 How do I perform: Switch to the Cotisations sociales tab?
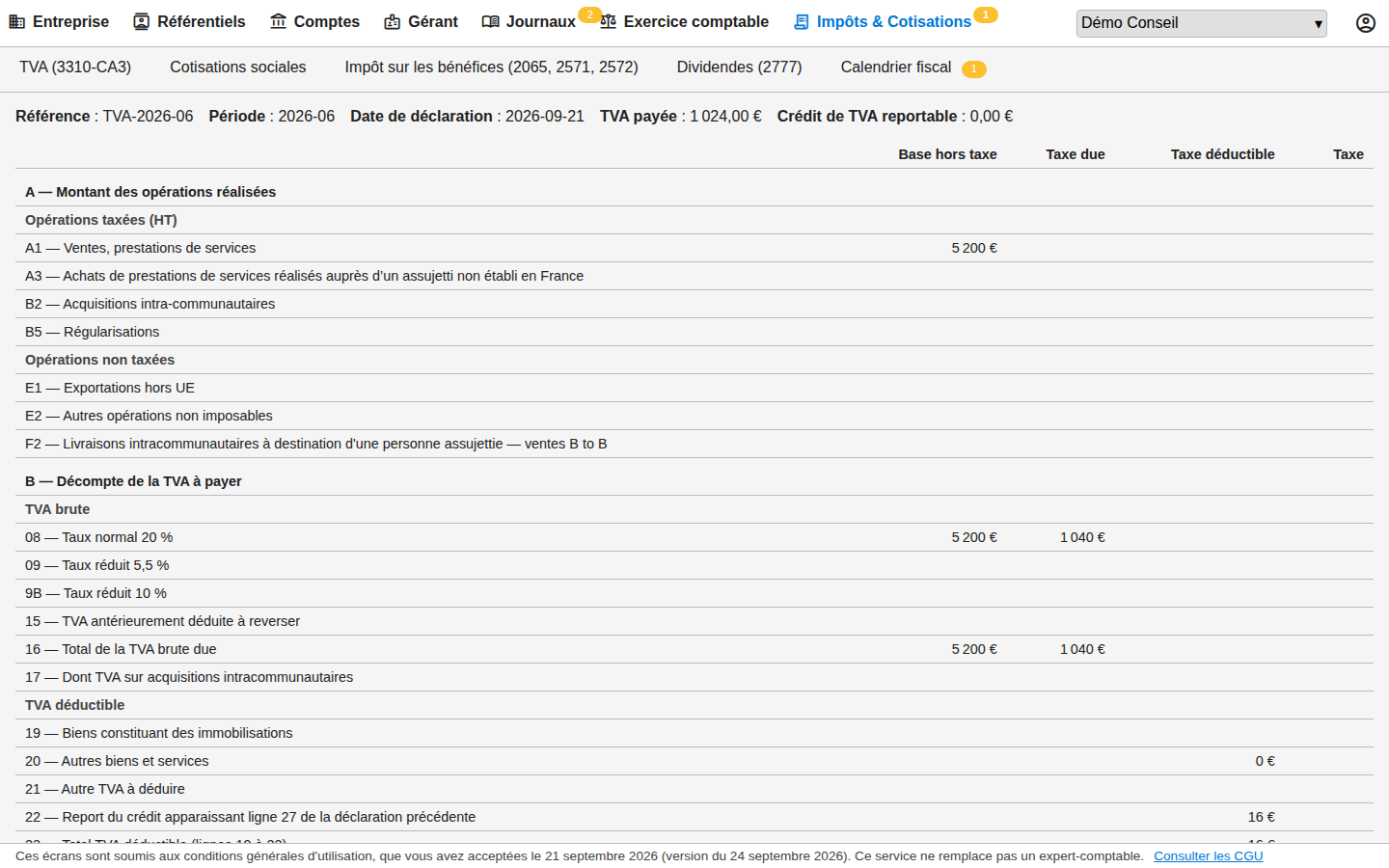click(238, 68)
